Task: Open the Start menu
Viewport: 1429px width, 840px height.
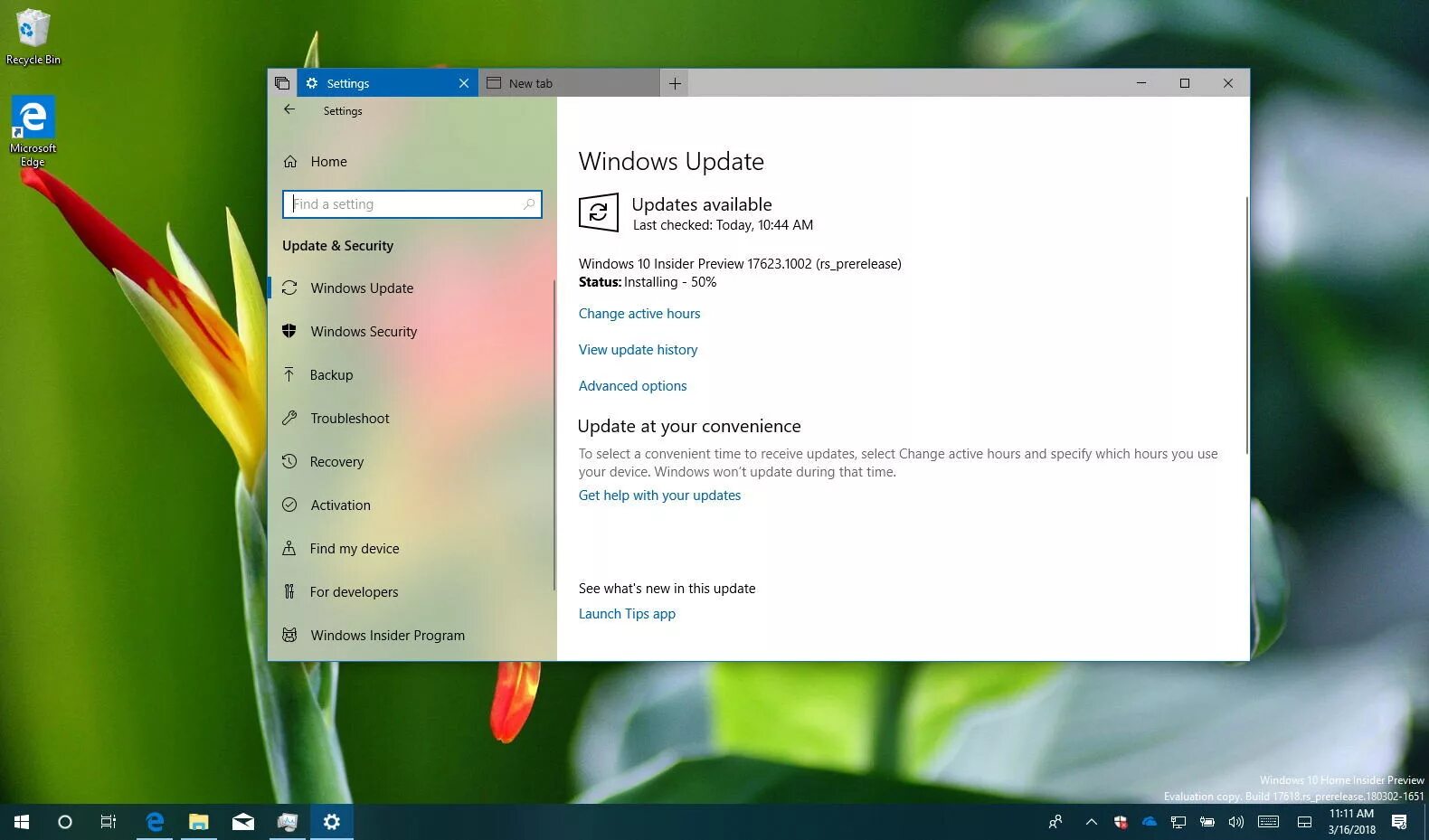Action: tap(22, 822)
